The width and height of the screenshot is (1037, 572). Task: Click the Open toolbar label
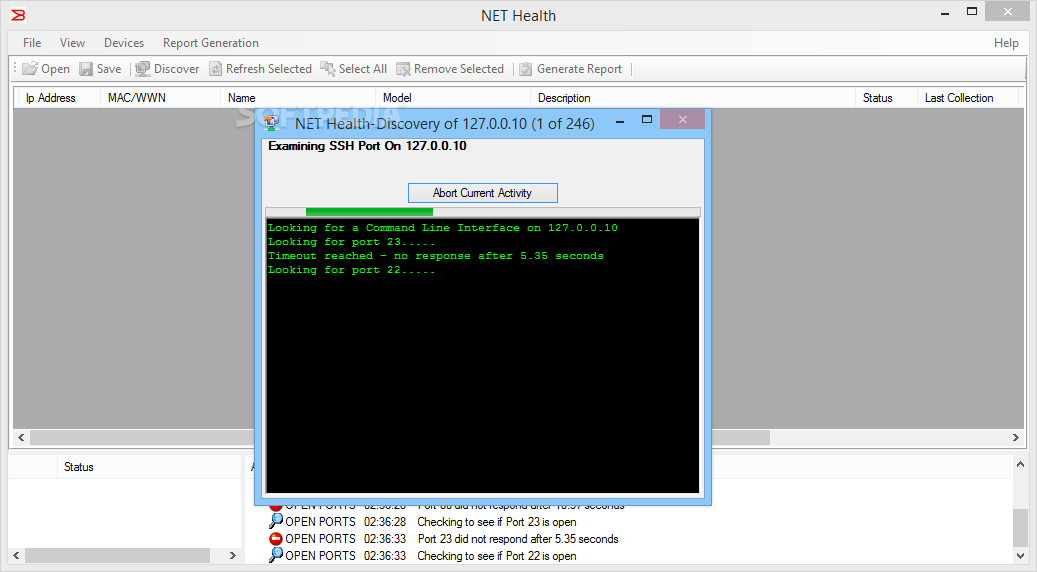tap(55, 69)
